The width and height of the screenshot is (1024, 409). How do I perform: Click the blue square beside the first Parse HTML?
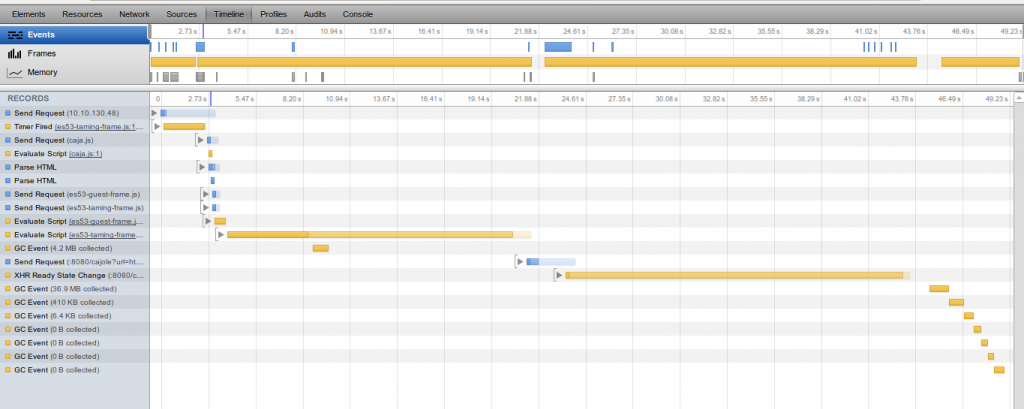click(8, 167)
